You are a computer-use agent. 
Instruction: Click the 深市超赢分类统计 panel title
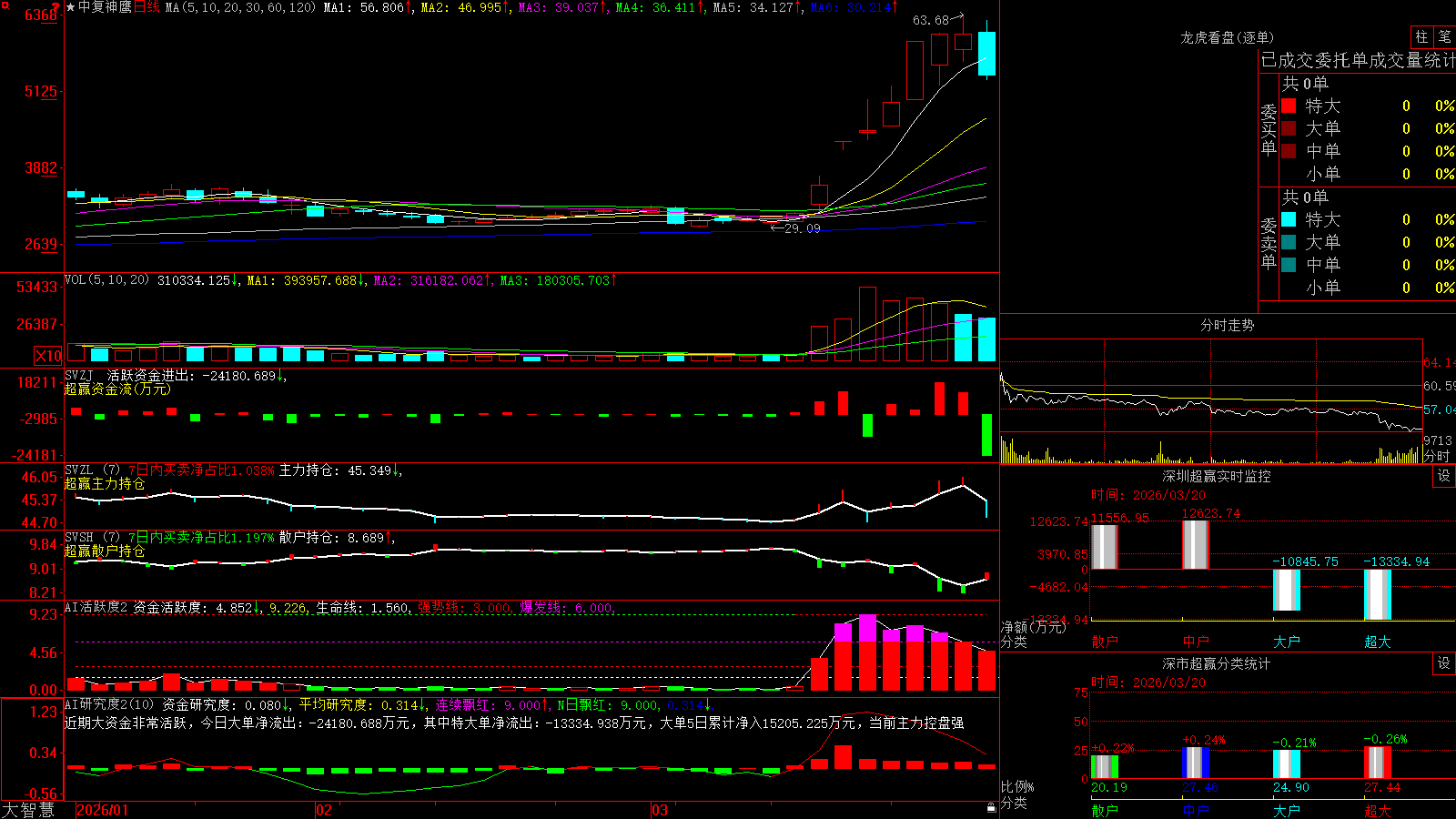1216,663
